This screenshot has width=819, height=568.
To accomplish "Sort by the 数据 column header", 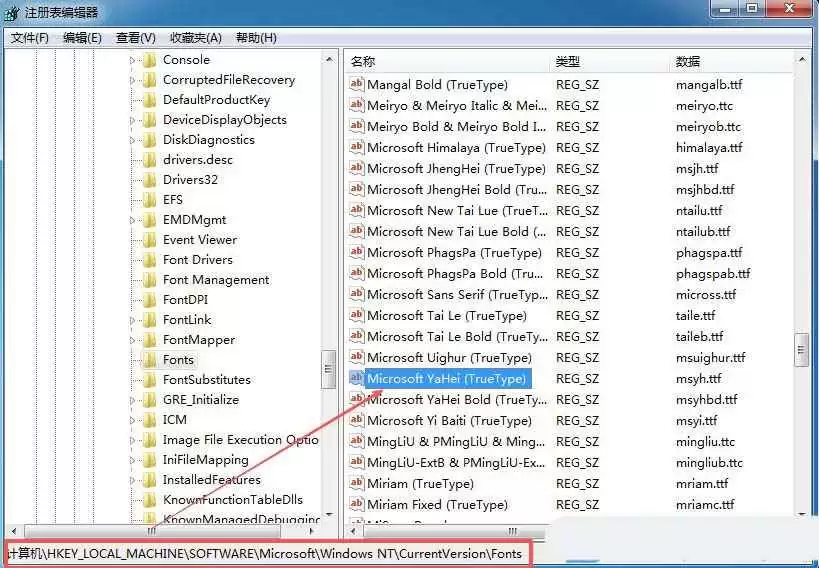I will pyautogui.click(x=731, y=62).
